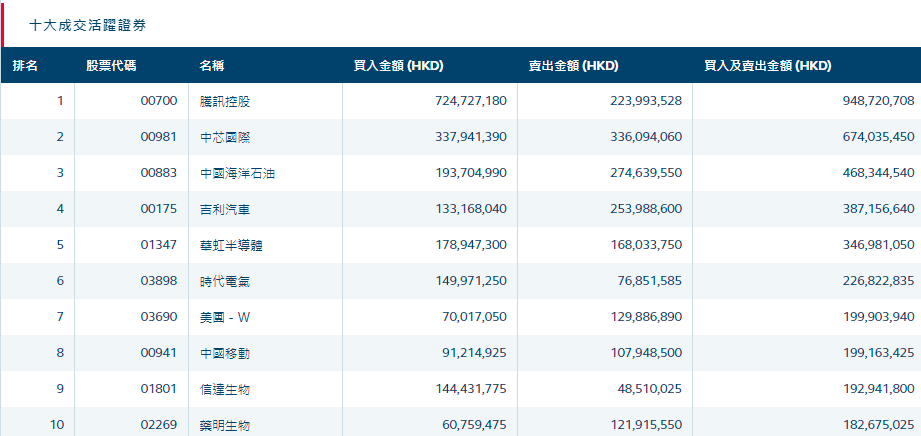Viewport: 921px width, 436px height.
Task: Click sell amount 253,988,600
Action: [646, 209]
